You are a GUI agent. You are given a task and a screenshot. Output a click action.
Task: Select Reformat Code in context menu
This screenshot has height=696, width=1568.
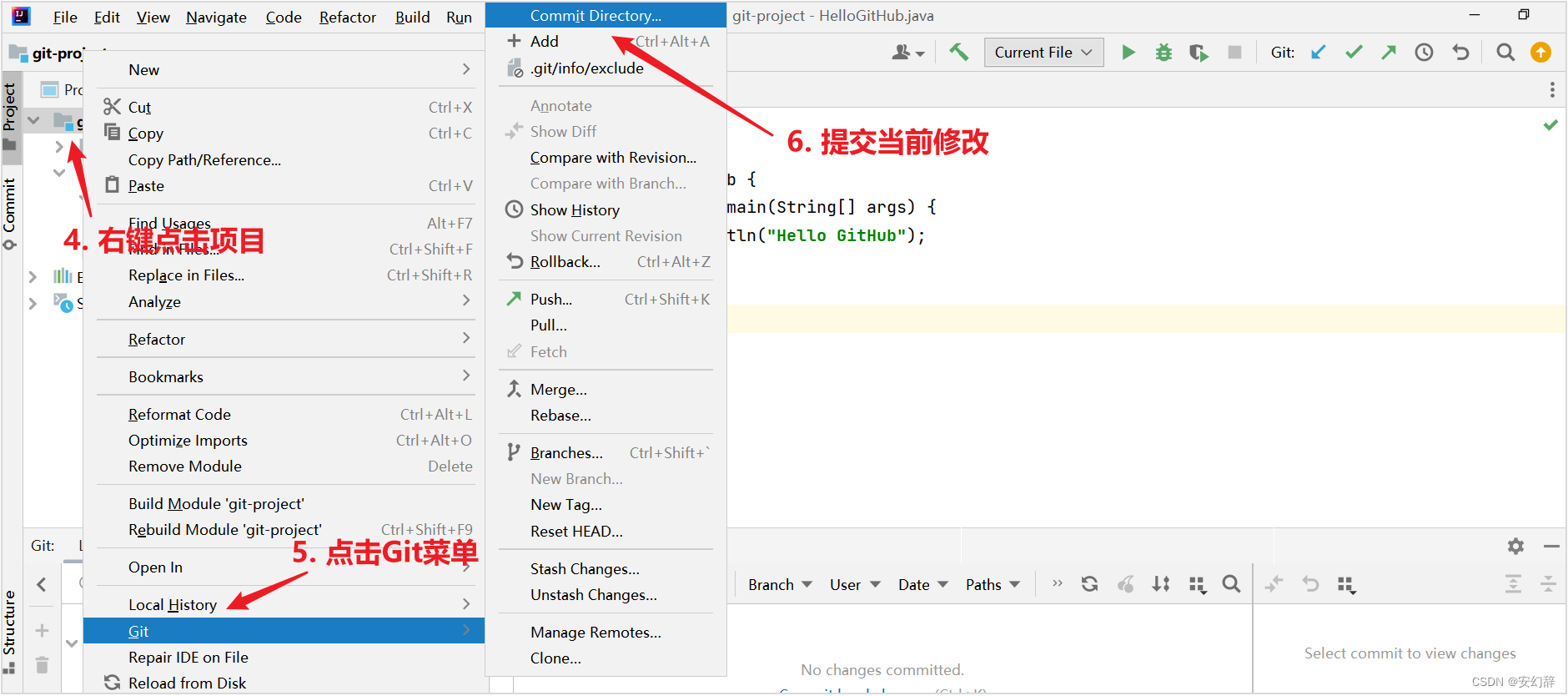[284, 415]
